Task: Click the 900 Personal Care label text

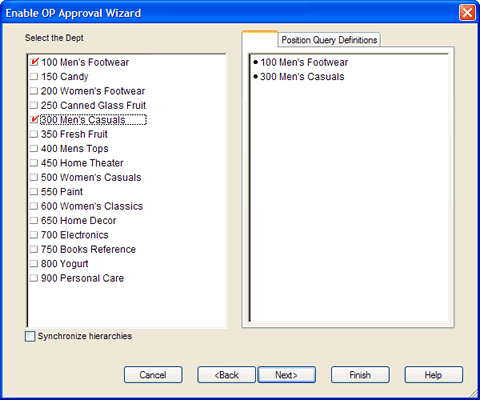Action: 82,278
